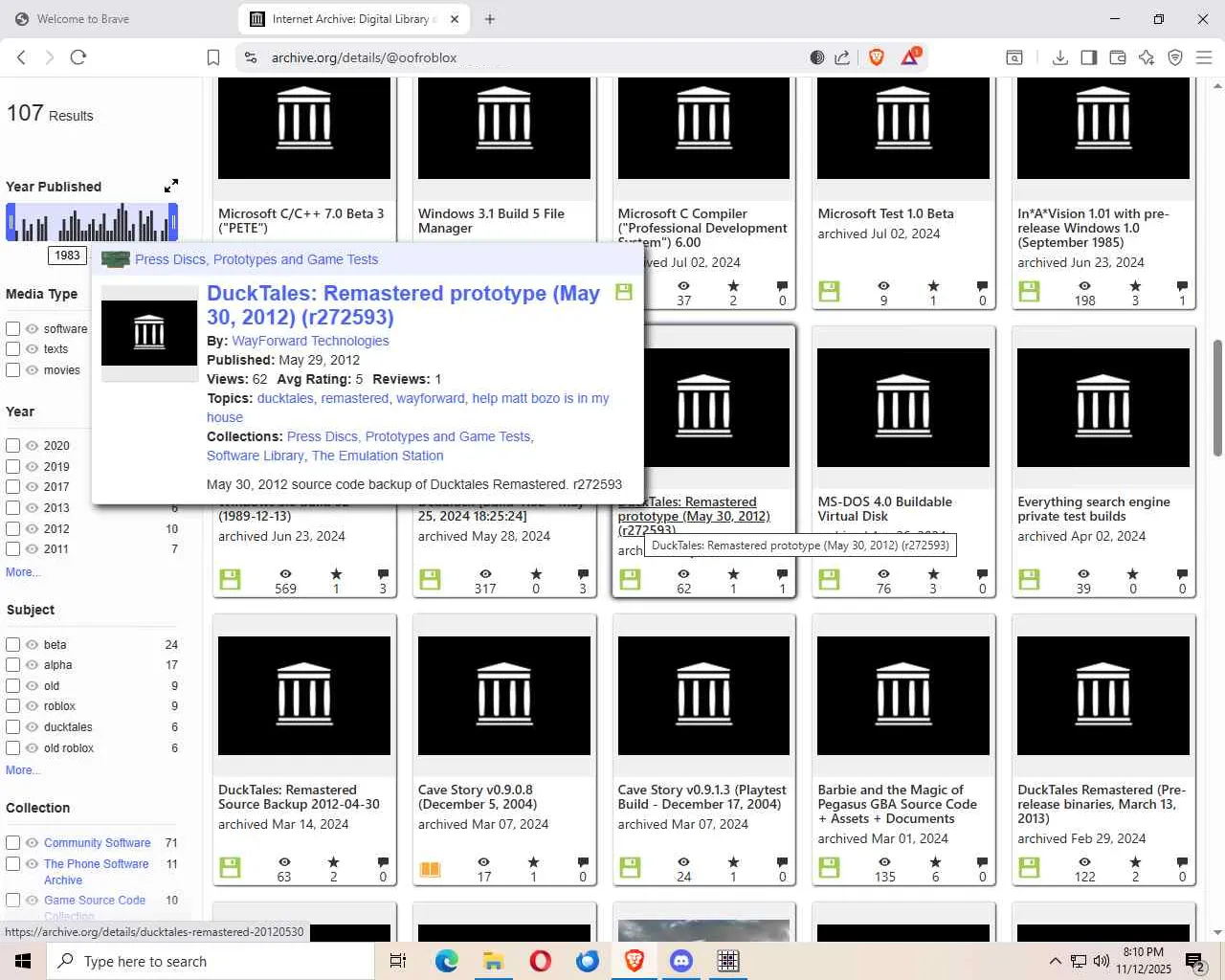Open the WayForward Technologies creator link

pos(310,341)
